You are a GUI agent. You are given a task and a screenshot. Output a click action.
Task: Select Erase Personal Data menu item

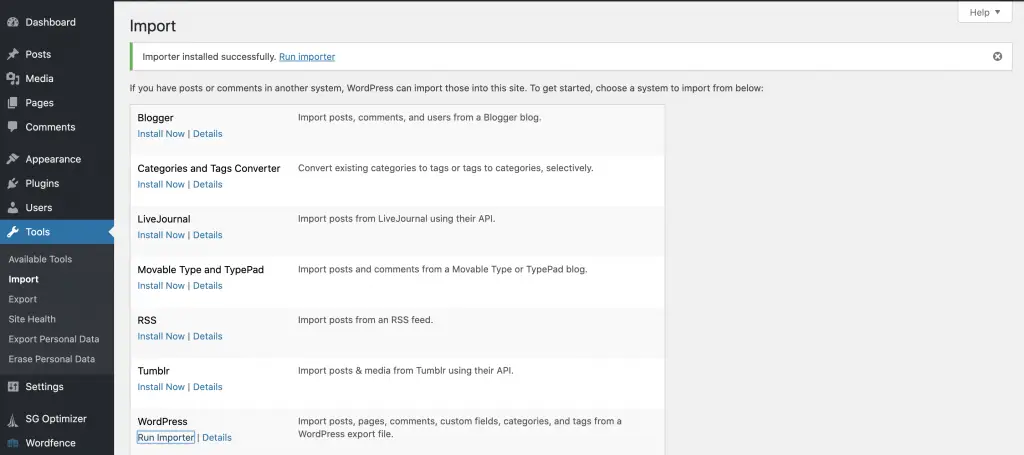(51, 359)
